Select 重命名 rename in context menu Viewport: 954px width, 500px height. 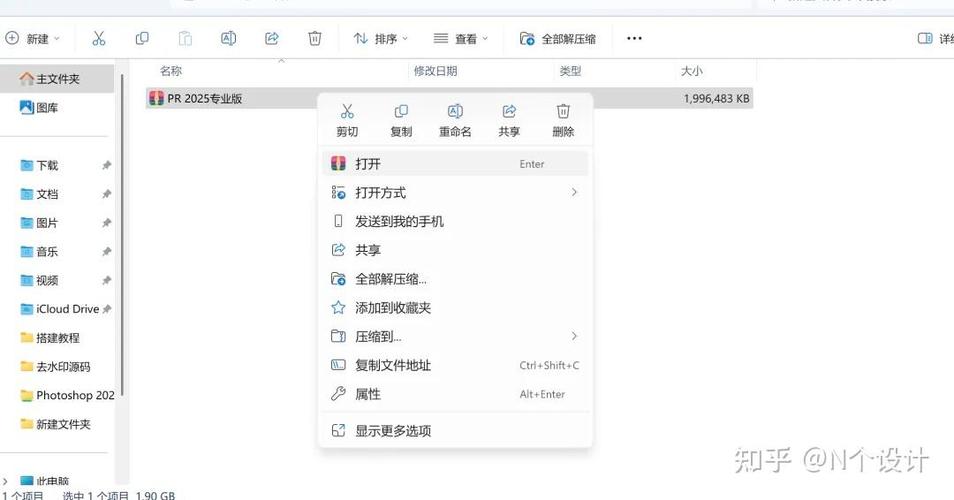pyautogui.click(x=455, y=120)
